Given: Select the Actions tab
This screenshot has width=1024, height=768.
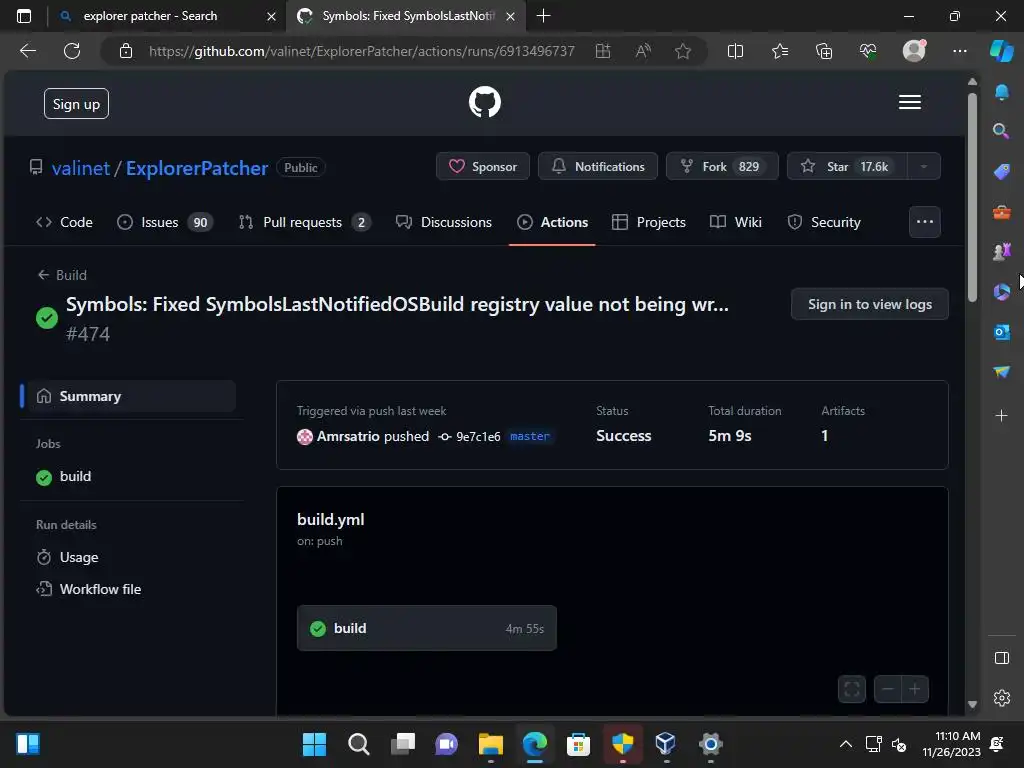Looking at the screenshot, I should pyautogui.click(x=552, y=222).
